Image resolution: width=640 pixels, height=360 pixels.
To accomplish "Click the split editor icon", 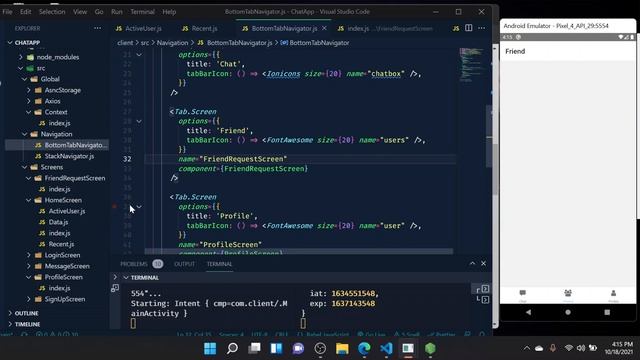I will pyautogui.click(x=469, y=28).
